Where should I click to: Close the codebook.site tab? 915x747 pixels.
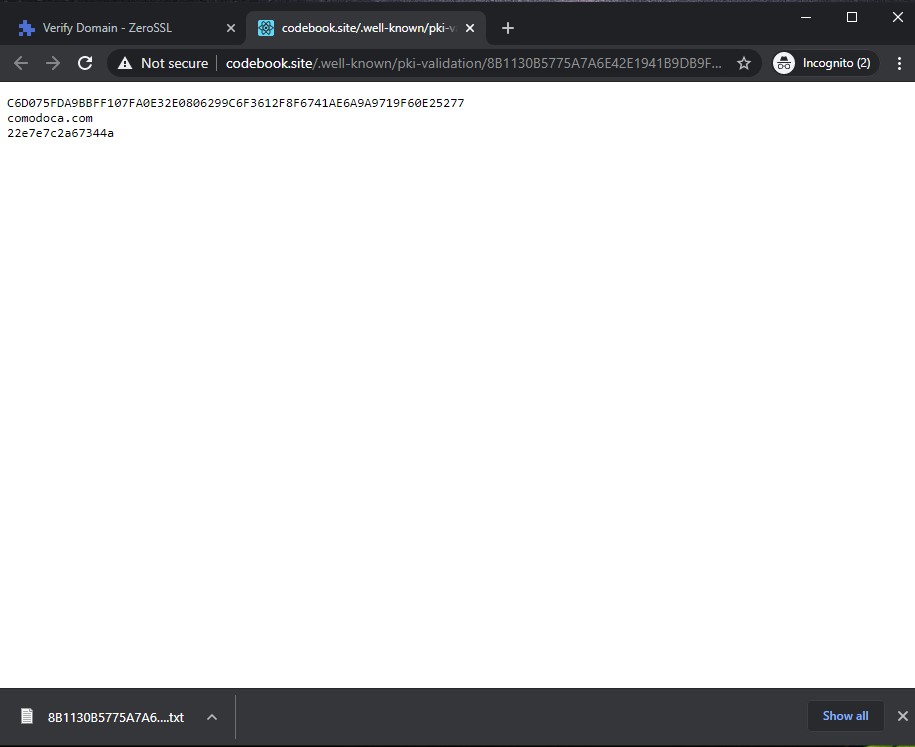coord(470,28)
